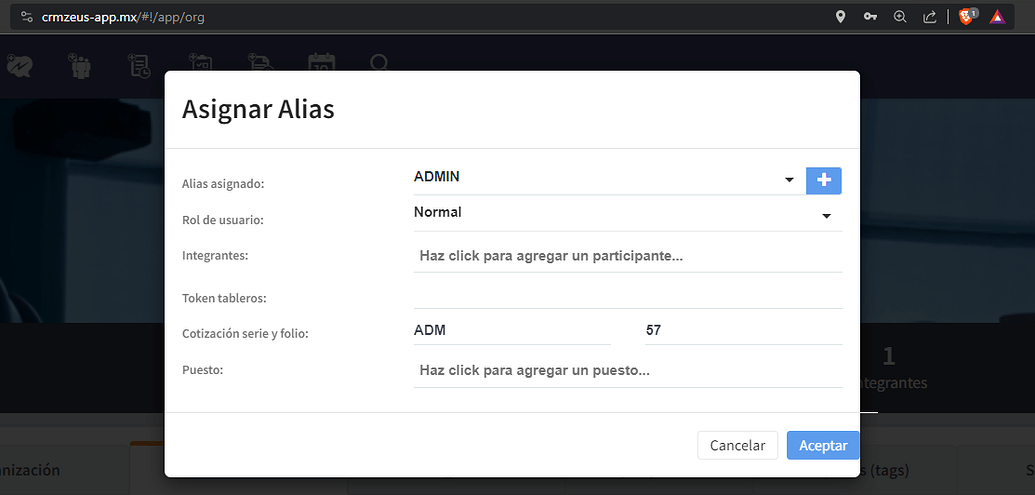
Task: Click the quotation series field showing ADM
Action: point(511,330)
